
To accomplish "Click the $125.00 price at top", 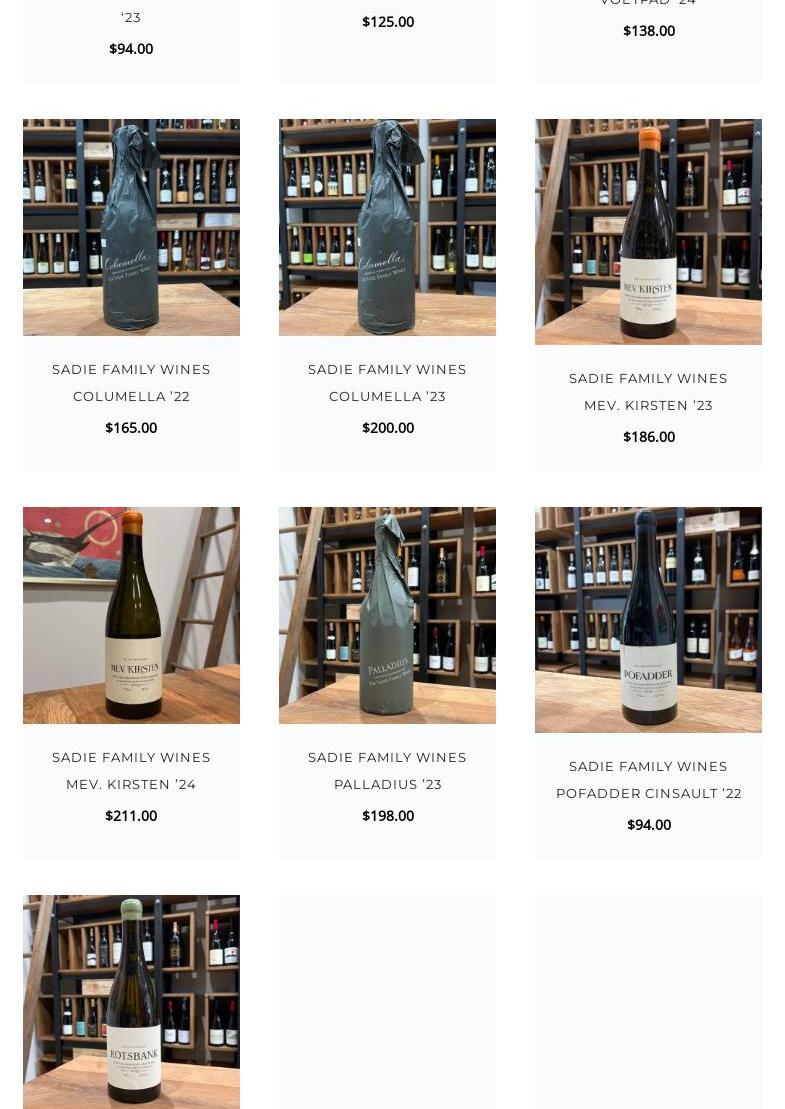I will point(388,22).
